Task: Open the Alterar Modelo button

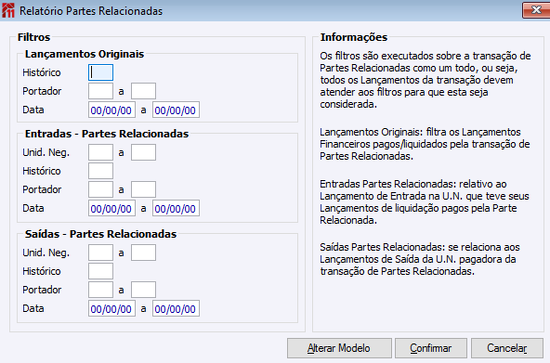Action: pyautogui.click(x=339, y=348)
